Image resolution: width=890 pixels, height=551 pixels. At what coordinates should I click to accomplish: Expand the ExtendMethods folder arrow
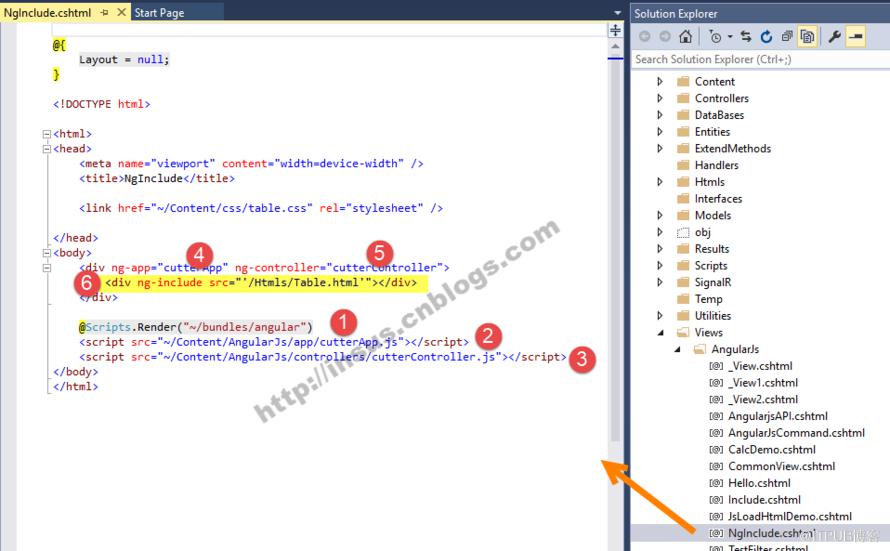click(660, 148)
